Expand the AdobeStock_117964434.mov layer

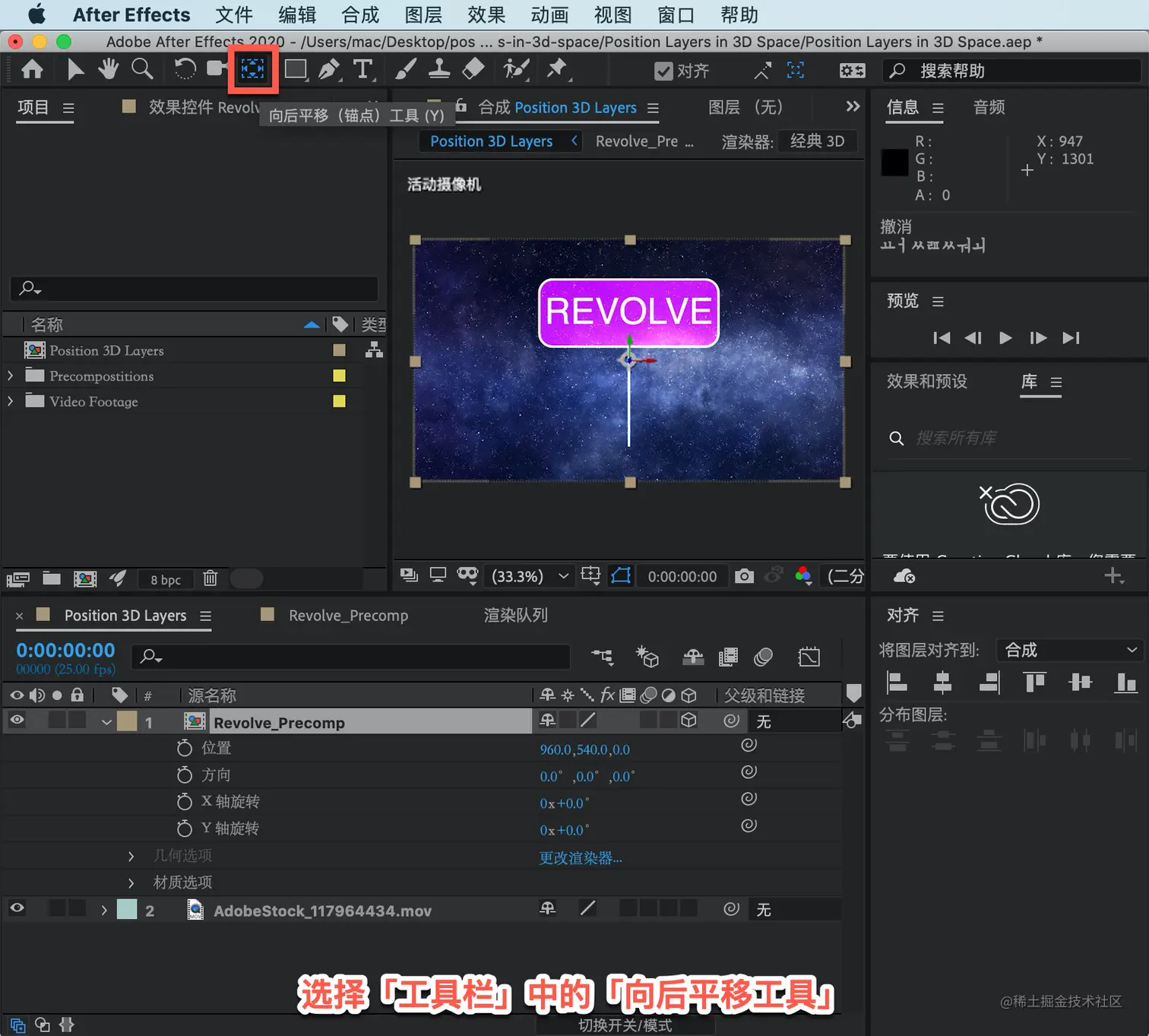click(104, 910)
